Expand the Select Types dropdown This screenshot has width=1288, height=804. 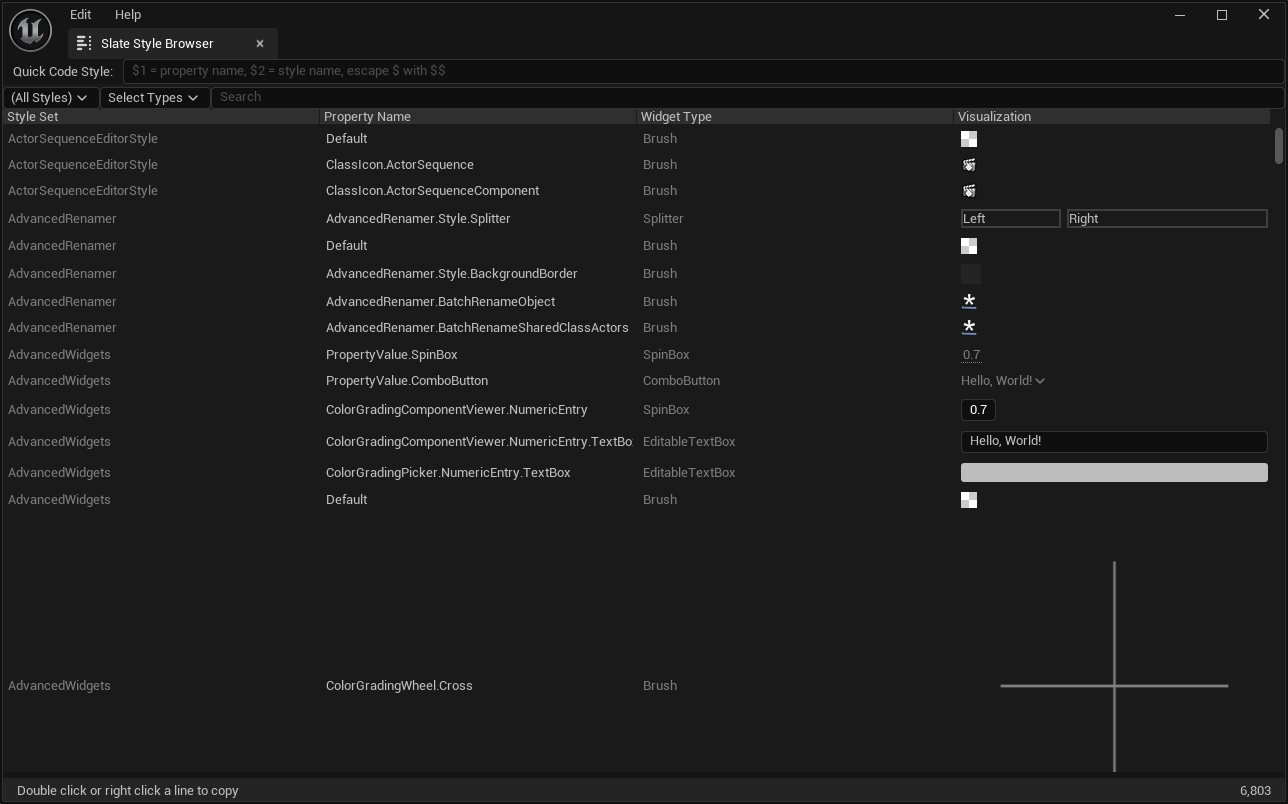coord(153,97)
